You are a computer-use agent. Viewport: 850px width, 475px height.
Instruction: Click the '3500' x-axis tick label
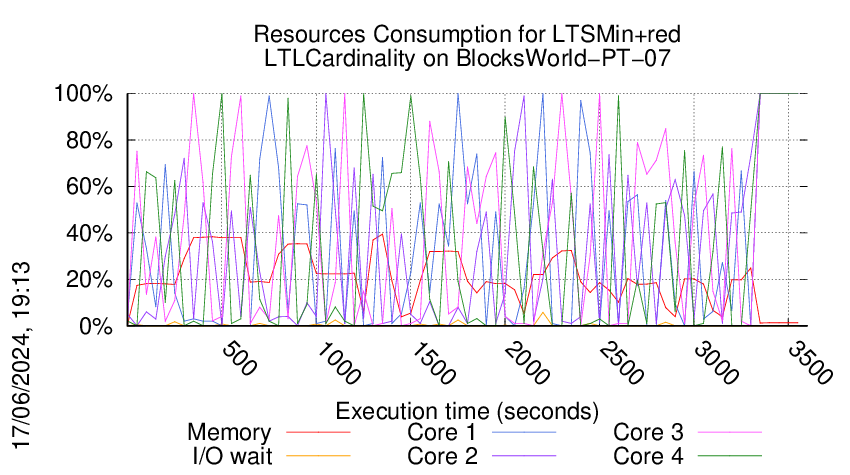click(810, 363)
